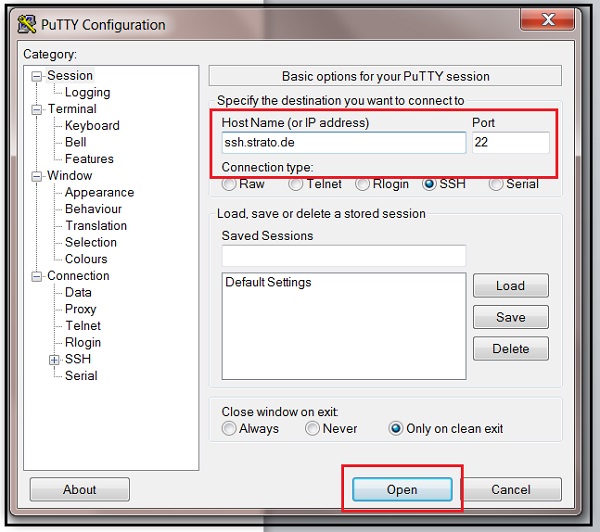Select Default Settings in session list

tap(268, 282)
